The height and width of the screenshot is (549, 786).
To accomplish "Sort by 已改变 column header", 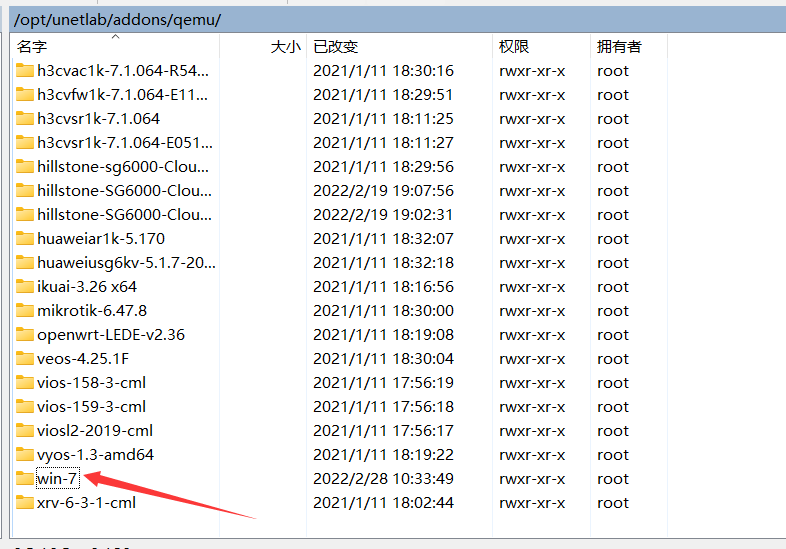I will pos(400,46).
